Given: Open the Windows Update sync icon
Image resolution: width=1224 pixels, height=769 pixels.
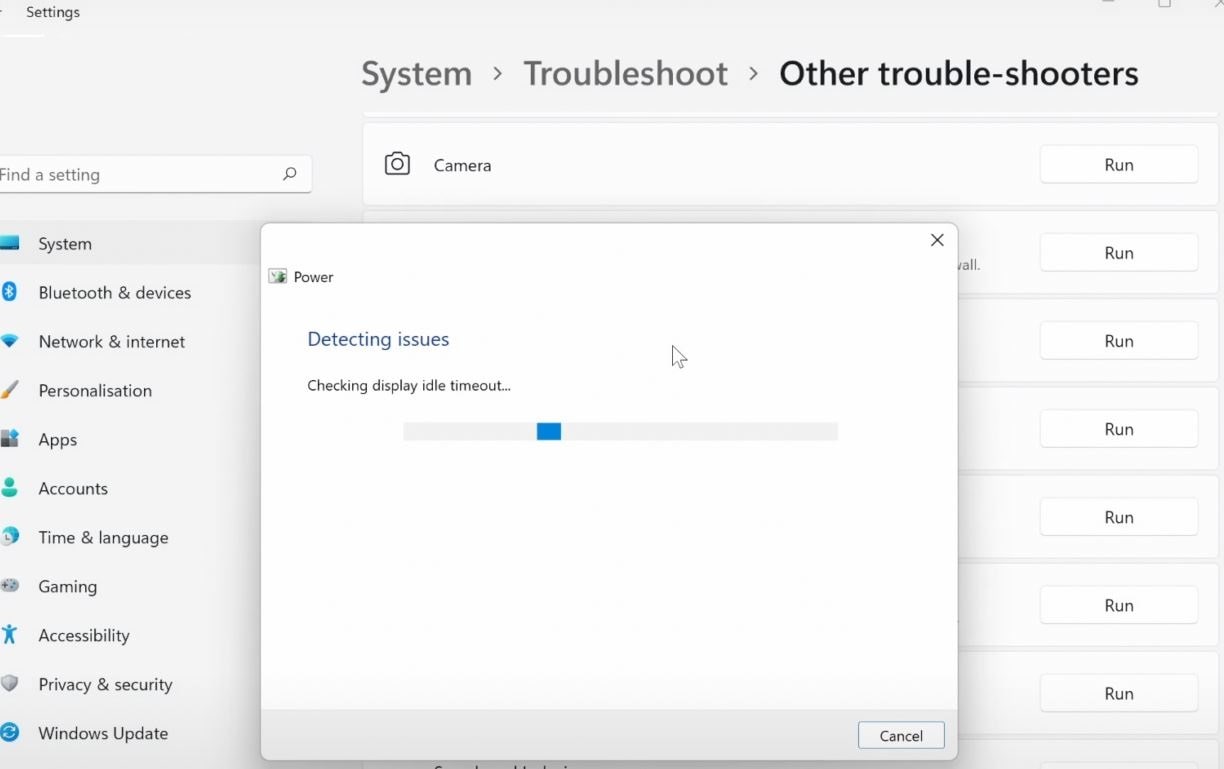Looking at the screenshot, I should click(9, 733).
